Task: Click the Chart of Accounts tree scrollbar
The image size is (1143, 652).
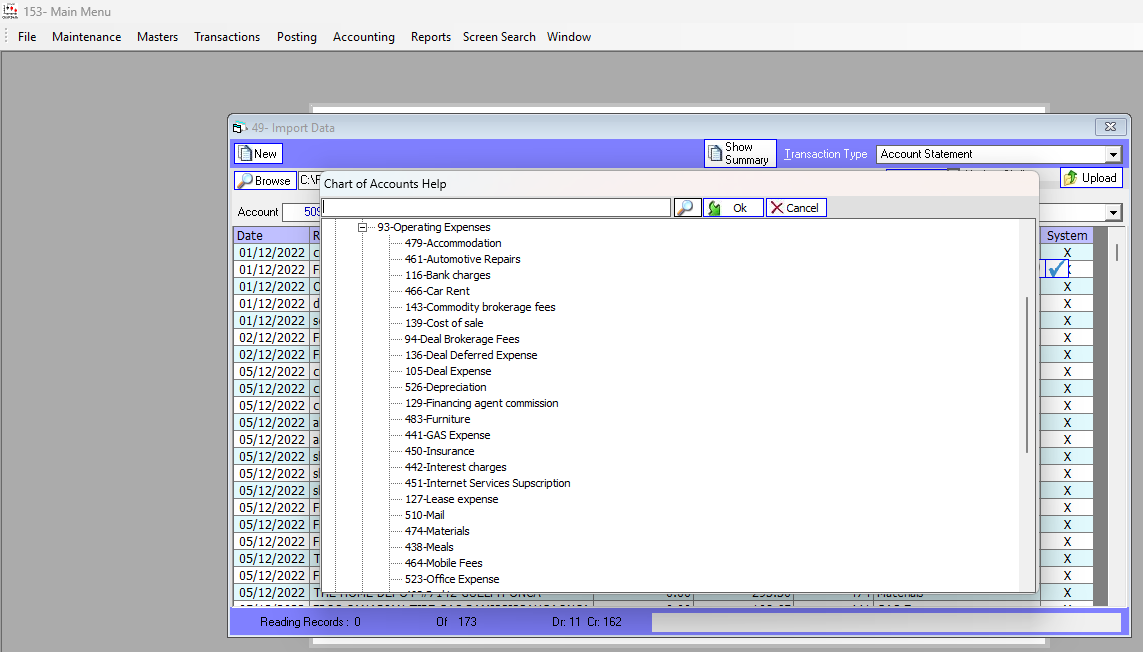Action: pos(1027,375)
